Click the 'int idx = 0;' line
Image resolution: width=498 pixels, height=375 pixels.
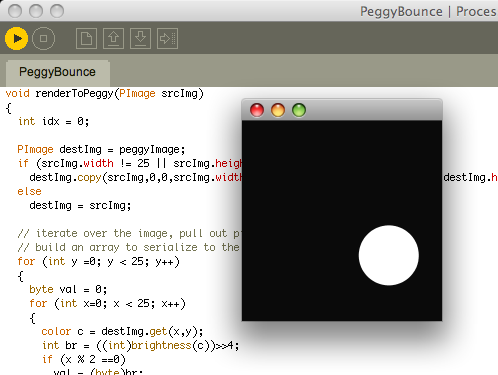[x=54, y=122]
